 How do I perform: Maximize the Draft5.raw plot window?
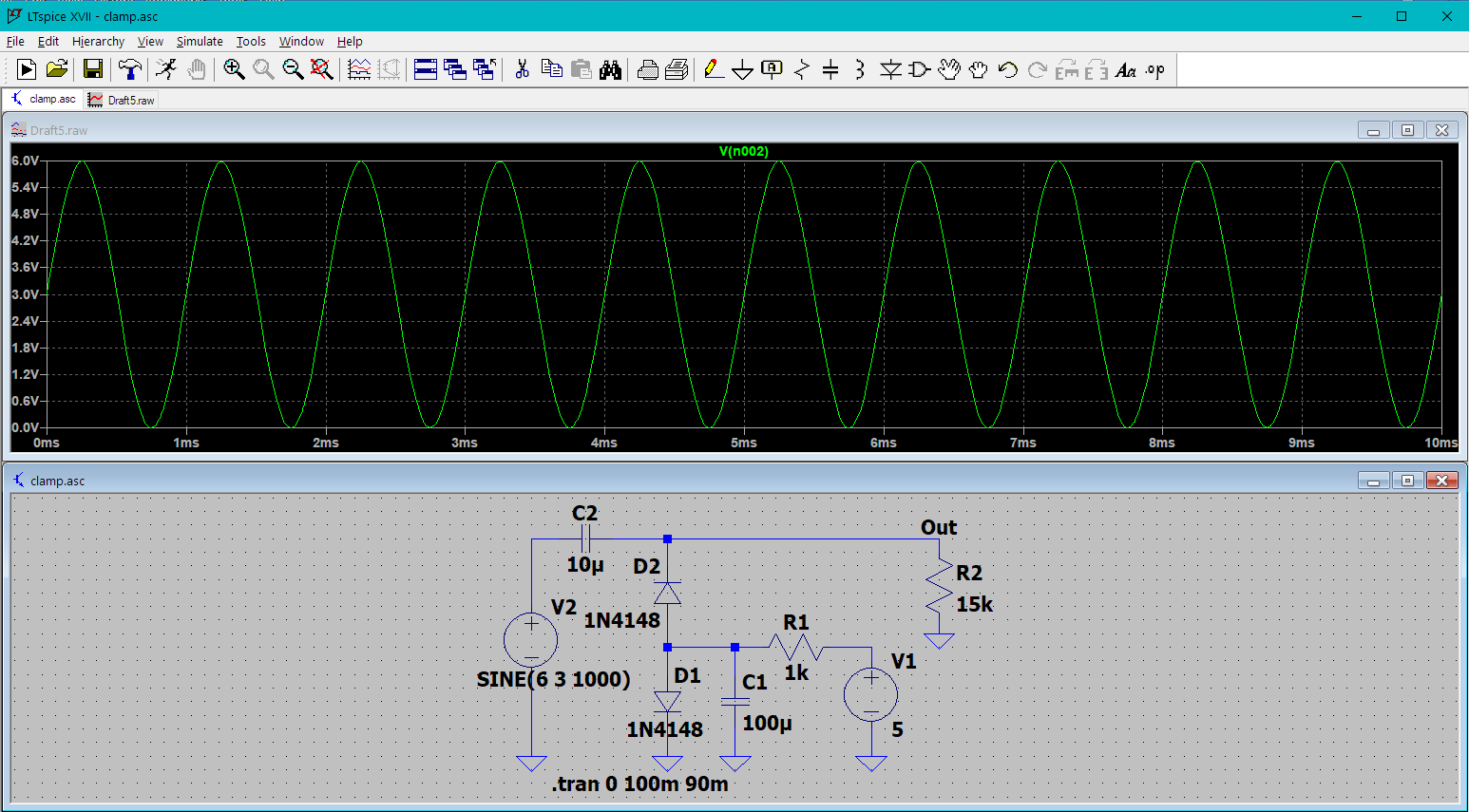click(1407, 130)
